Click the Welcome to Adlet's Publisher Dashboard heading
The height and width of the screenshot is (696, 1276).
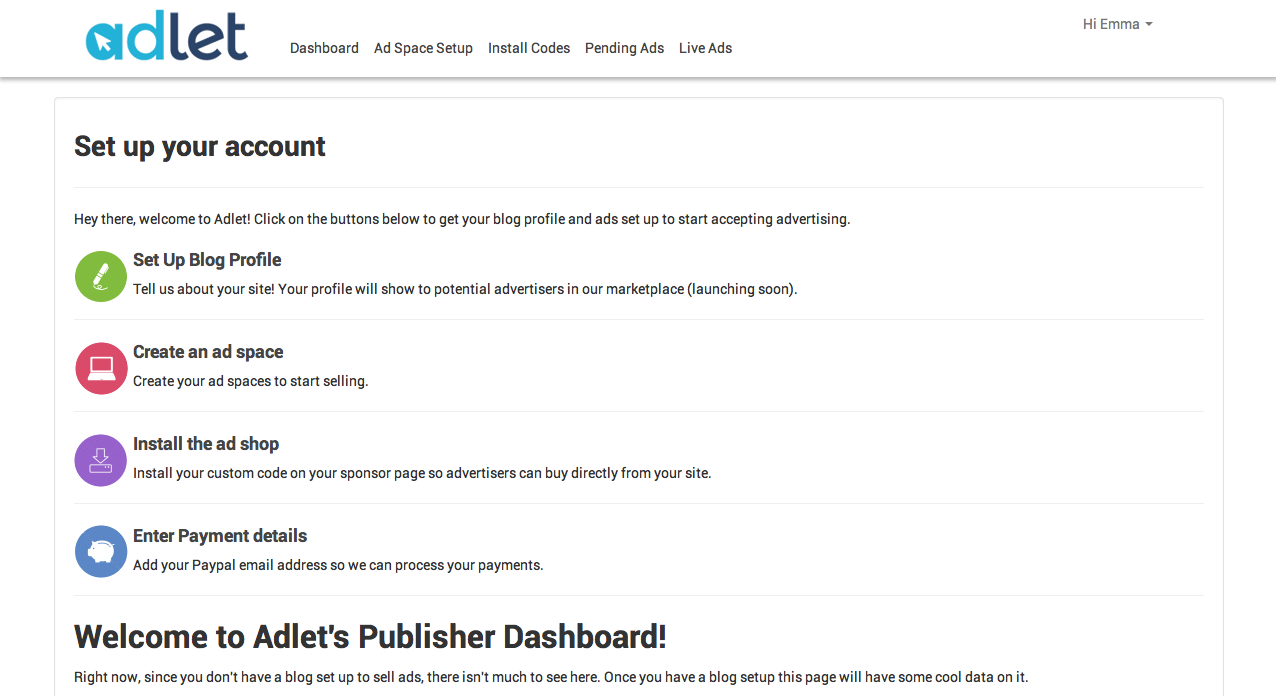click(x=370, y=636)
